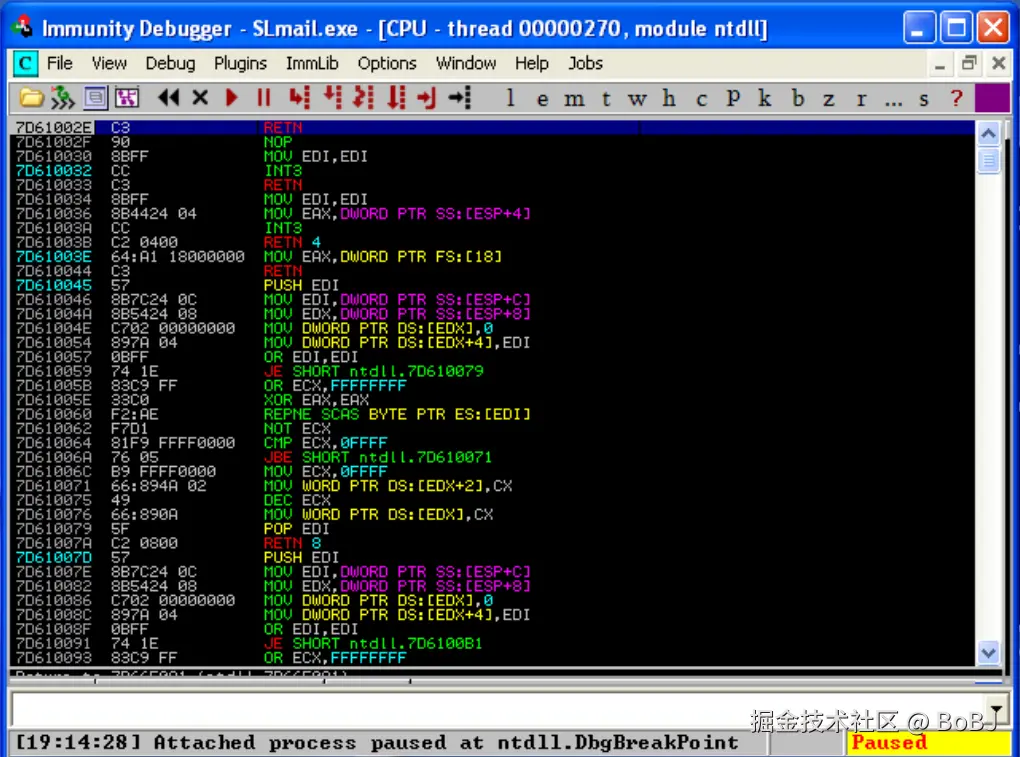Screen dimensions: 1020x757
Task: Click the Step over icon
Action: pyautogui.click(x=332, y=98)
